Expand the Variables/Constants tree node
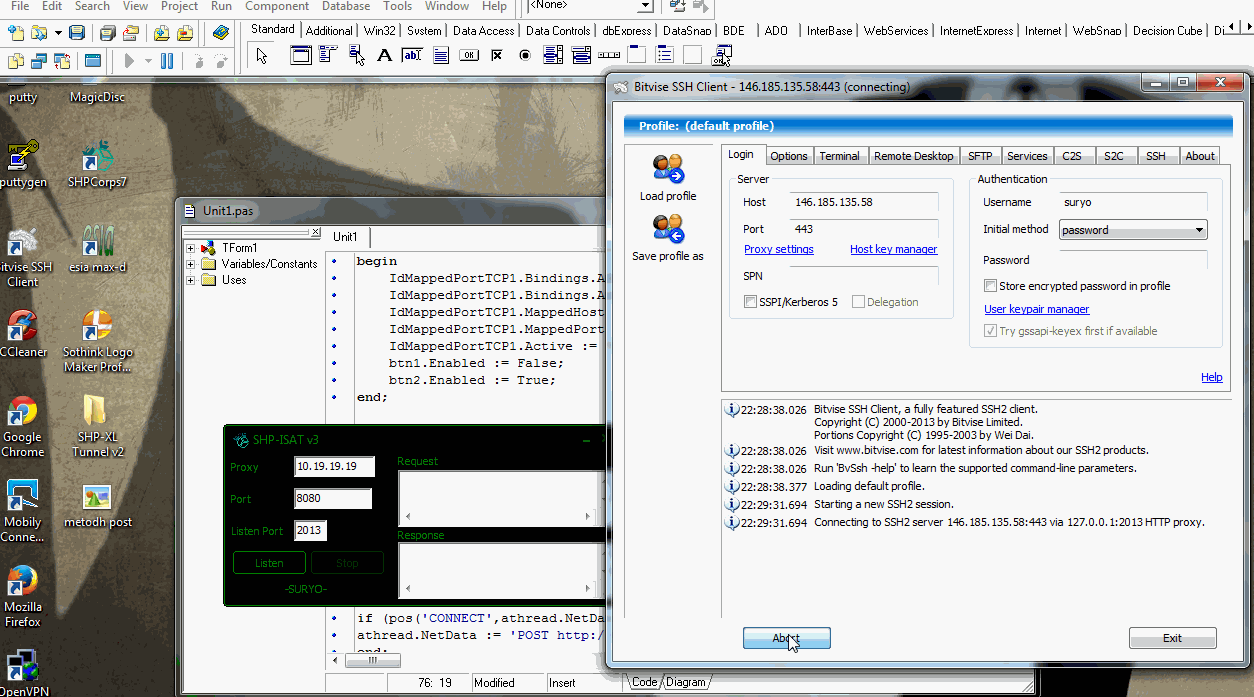The image size is (1254, 697). pos(191,264)
